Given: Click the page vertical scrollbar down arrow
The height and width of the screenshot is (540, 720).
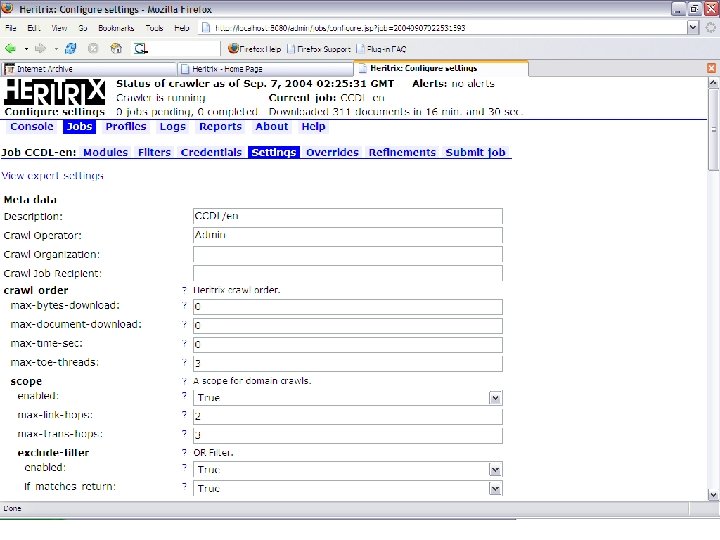Looking at the screenshot, I should [713, 495].
